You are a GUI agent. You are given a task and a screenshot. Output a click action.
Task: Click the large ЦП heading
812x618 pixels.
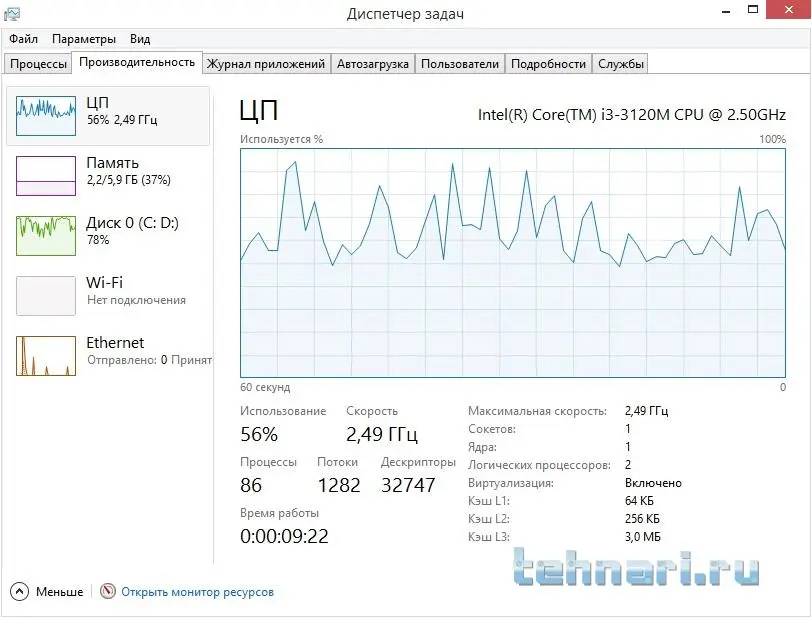tap(258, 110)
